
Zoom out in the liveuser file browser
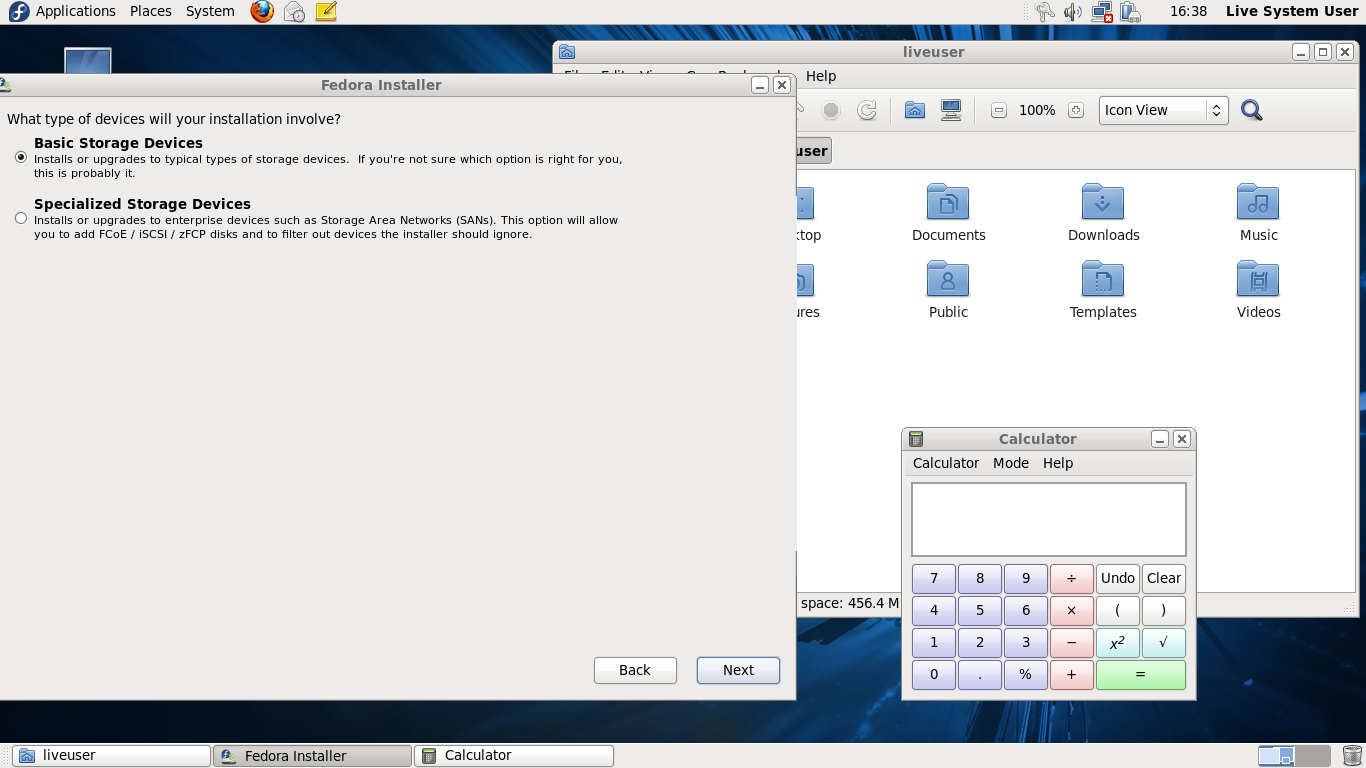[998, 110]
